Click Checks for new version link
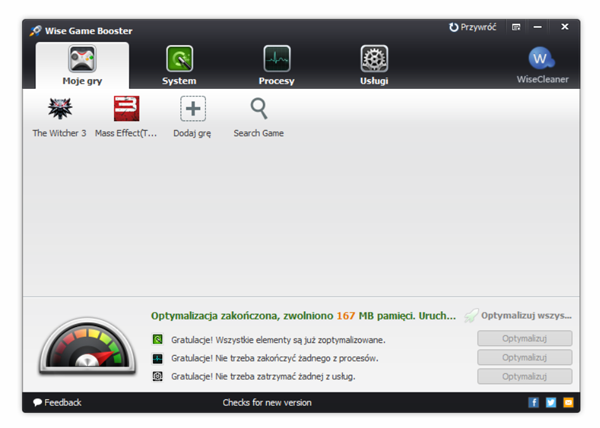The image size is (600, 428). pos(267,403)
